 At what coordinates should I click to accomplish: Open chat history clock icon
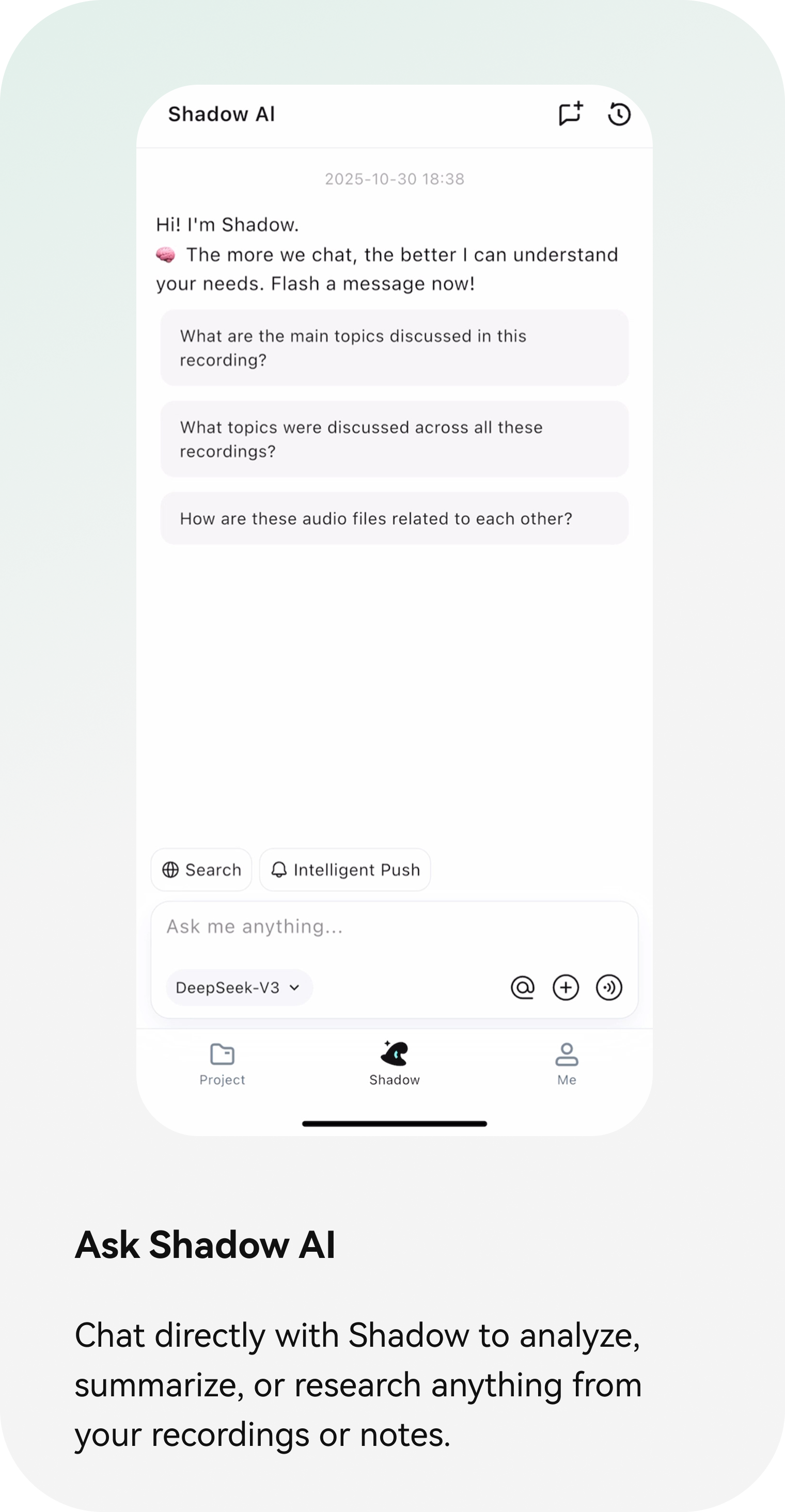619,114
